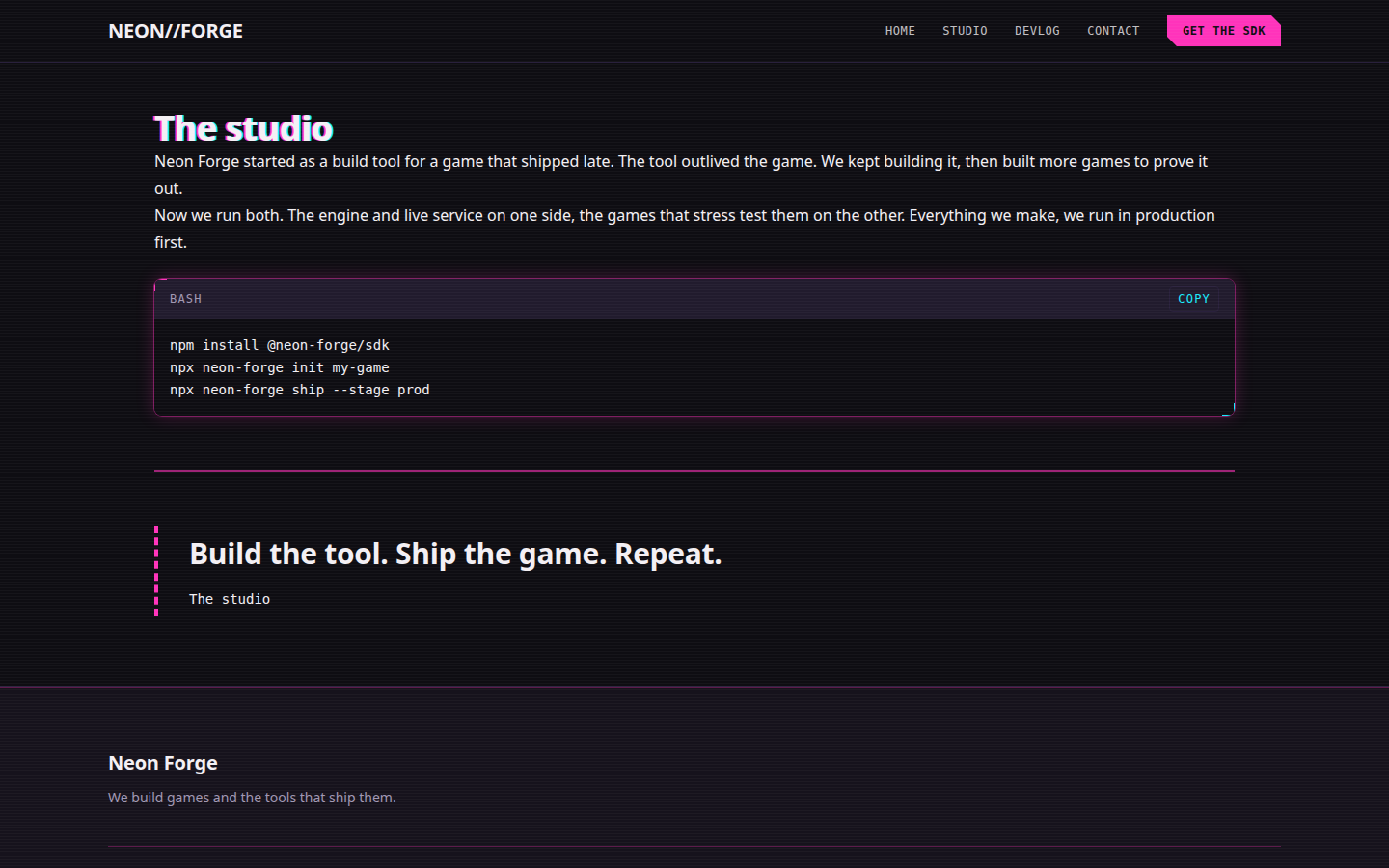This screenshot has width=1389, height=868.
Task: Click the GET THE SDK button
Action: pos(1224,31)
